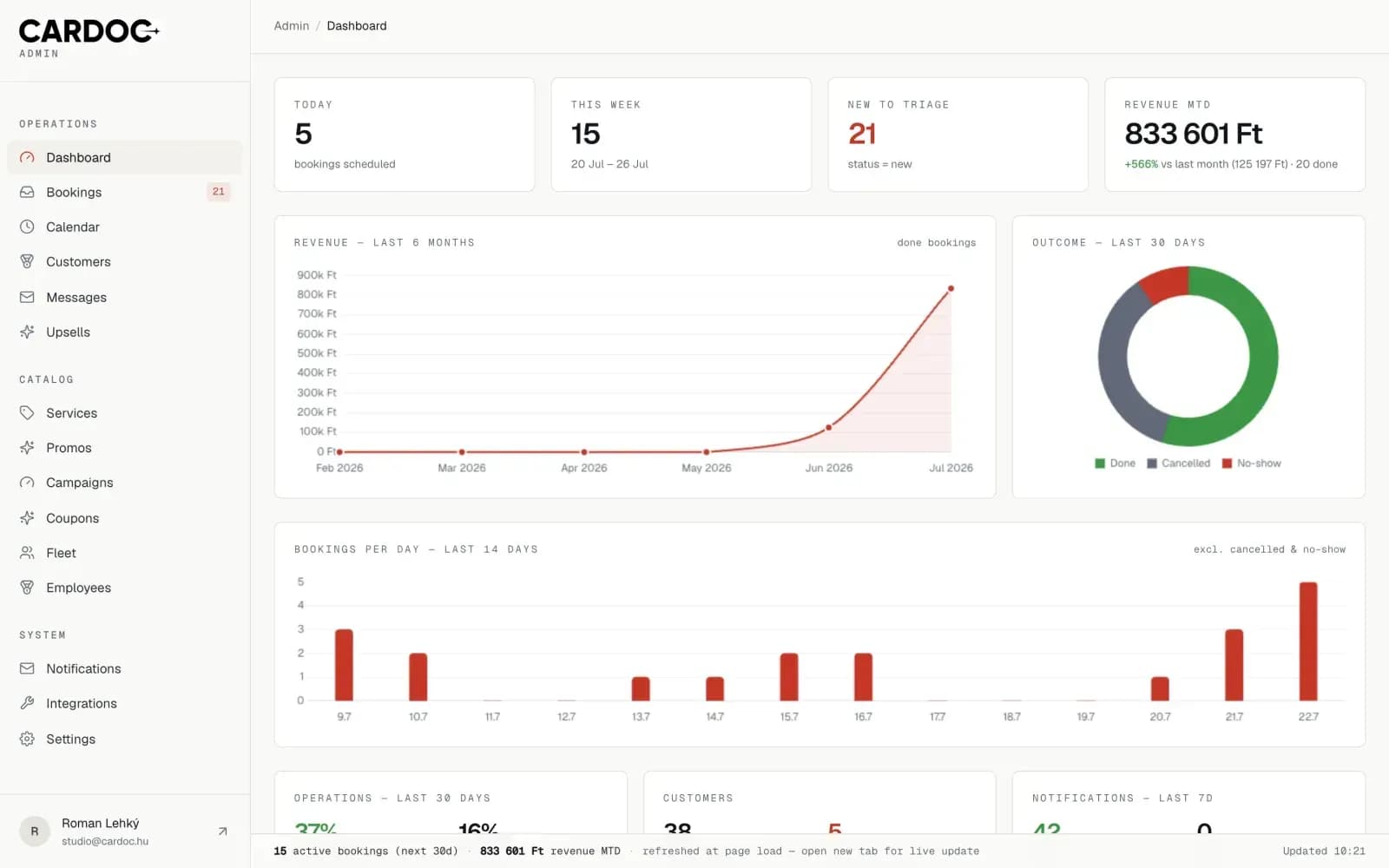The image size is (1389, 868).
Task: Click the 21 badge next to Bookings
Action: pos(219,192)
